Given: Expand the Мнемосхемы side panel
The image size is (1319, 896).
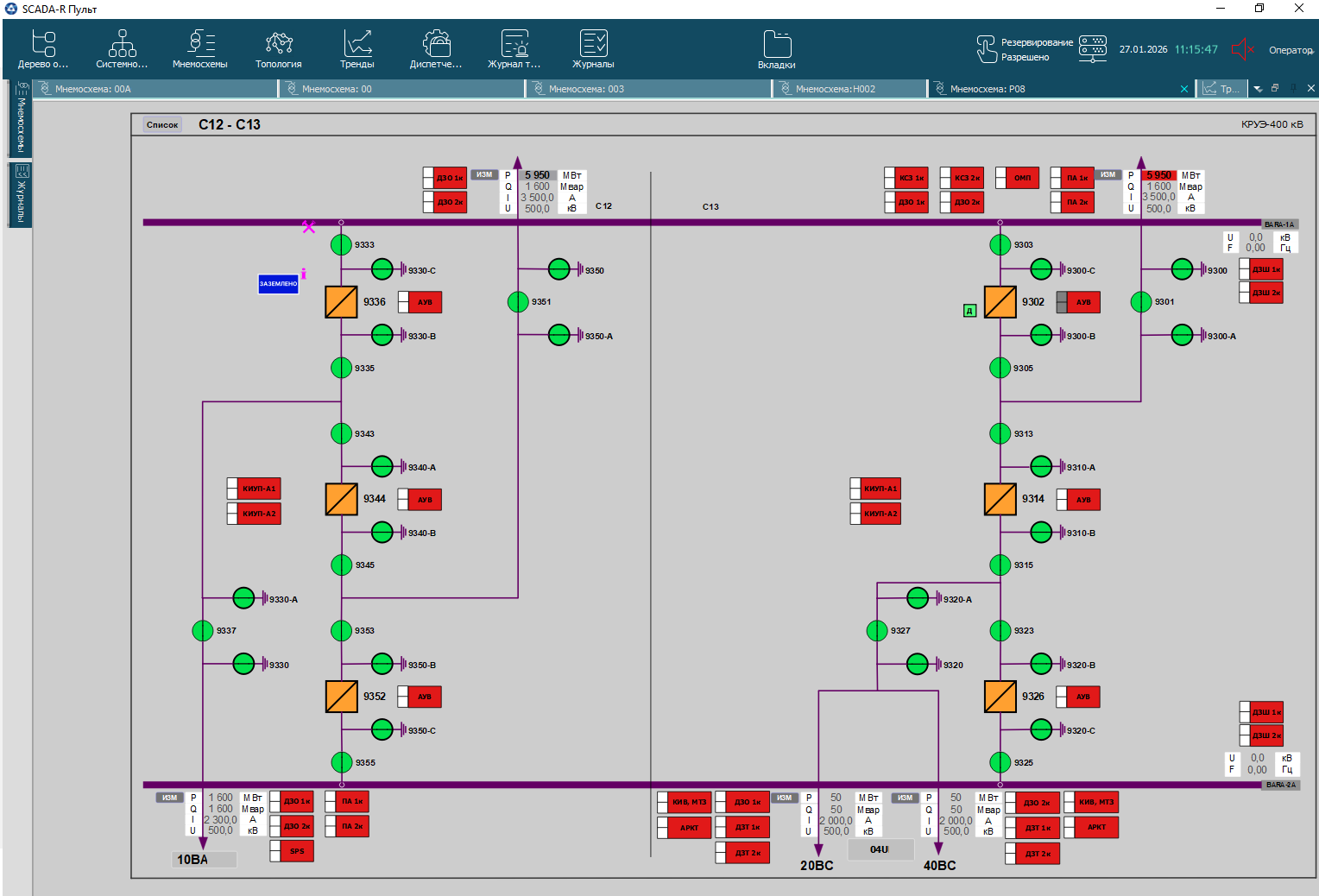Looking at the screenshot, I should pos(21,119).
